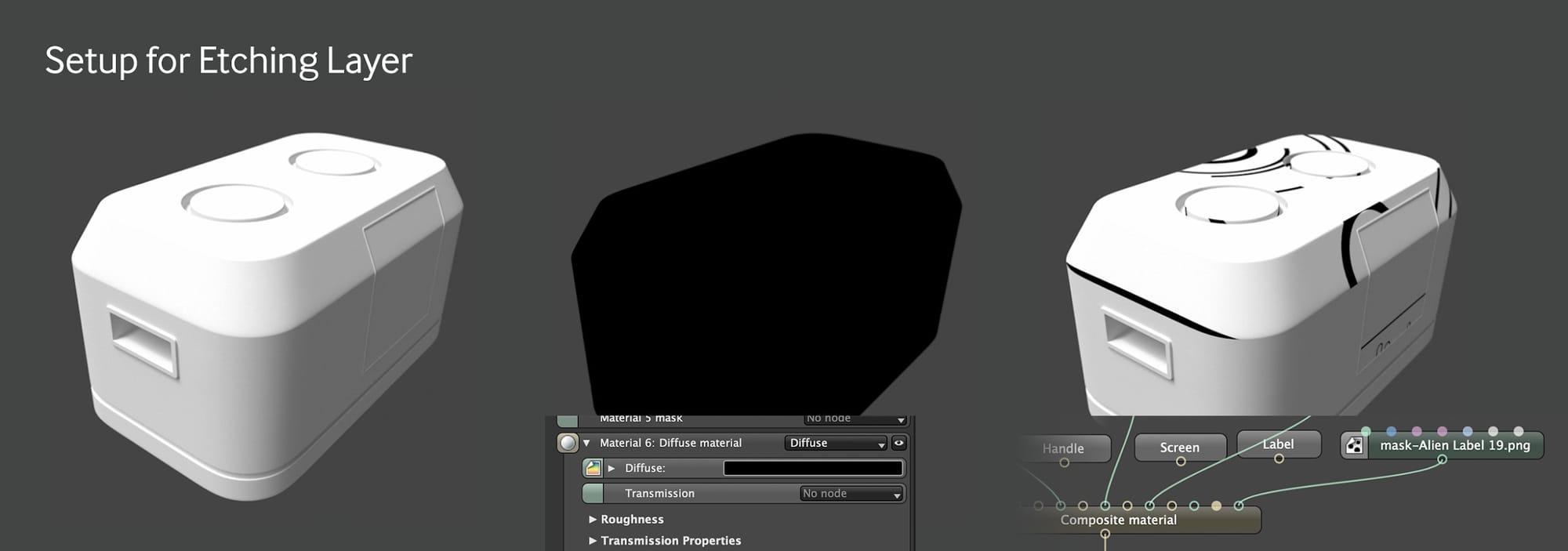Open the Material 5 mask node dropdown

tap(855, 419)
